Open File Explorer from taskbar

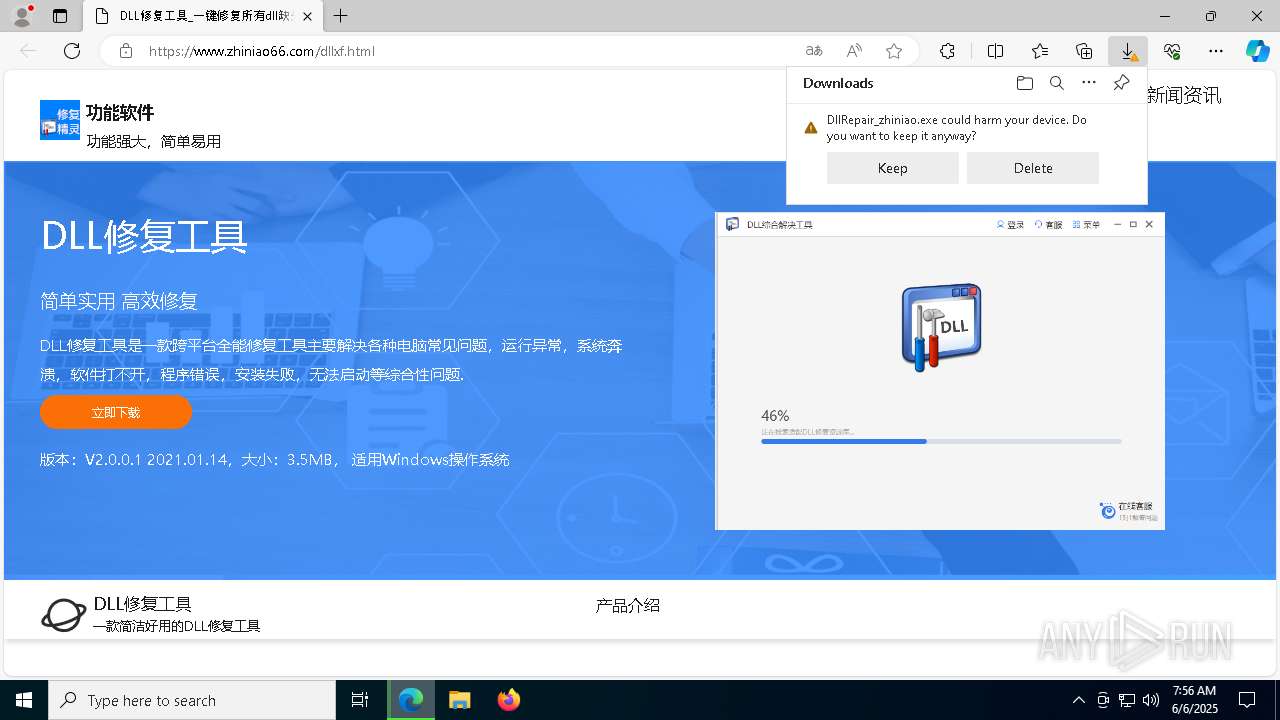[x=459, y=700]
